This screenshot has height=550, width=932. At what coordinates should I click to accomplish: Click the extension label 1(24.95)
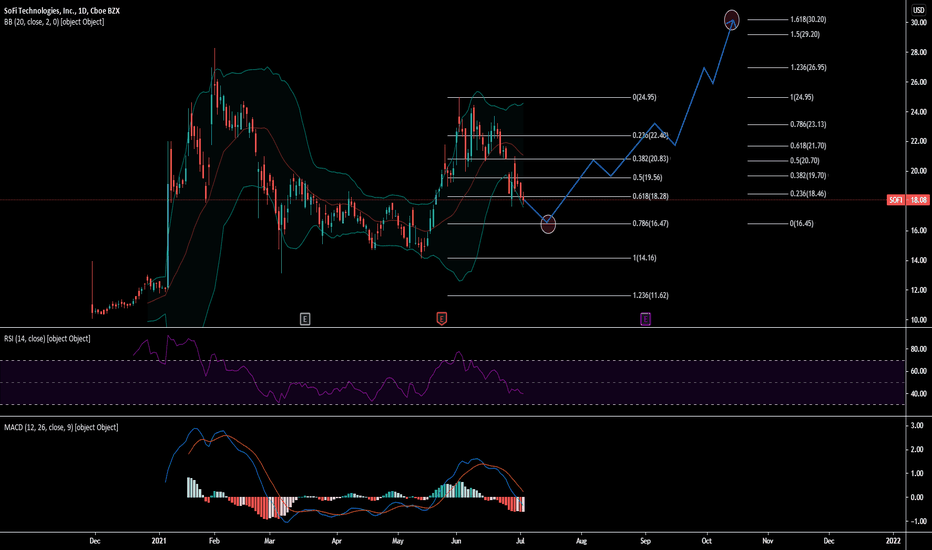pyautogui.click(x=802, y=98)
